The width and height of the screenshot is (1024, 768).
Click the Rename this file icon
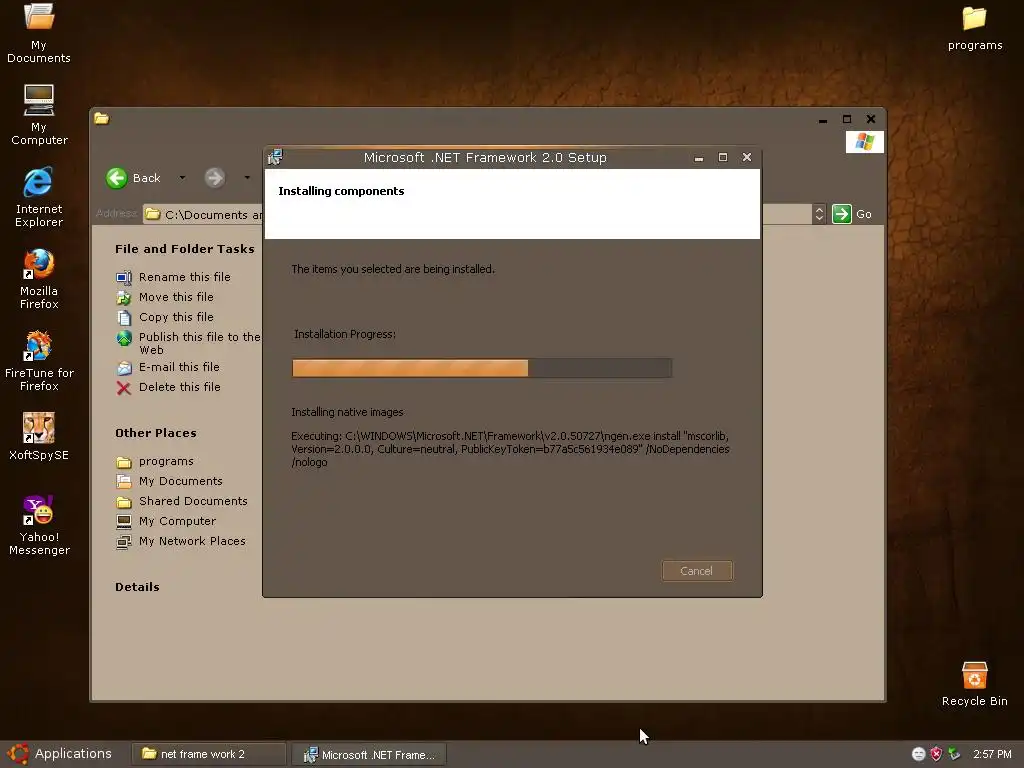click(123, 278)
